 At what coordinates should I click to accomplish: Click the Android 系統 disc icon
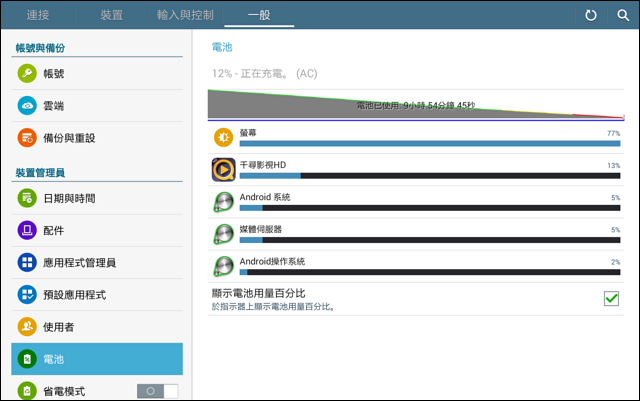[223, 202]
